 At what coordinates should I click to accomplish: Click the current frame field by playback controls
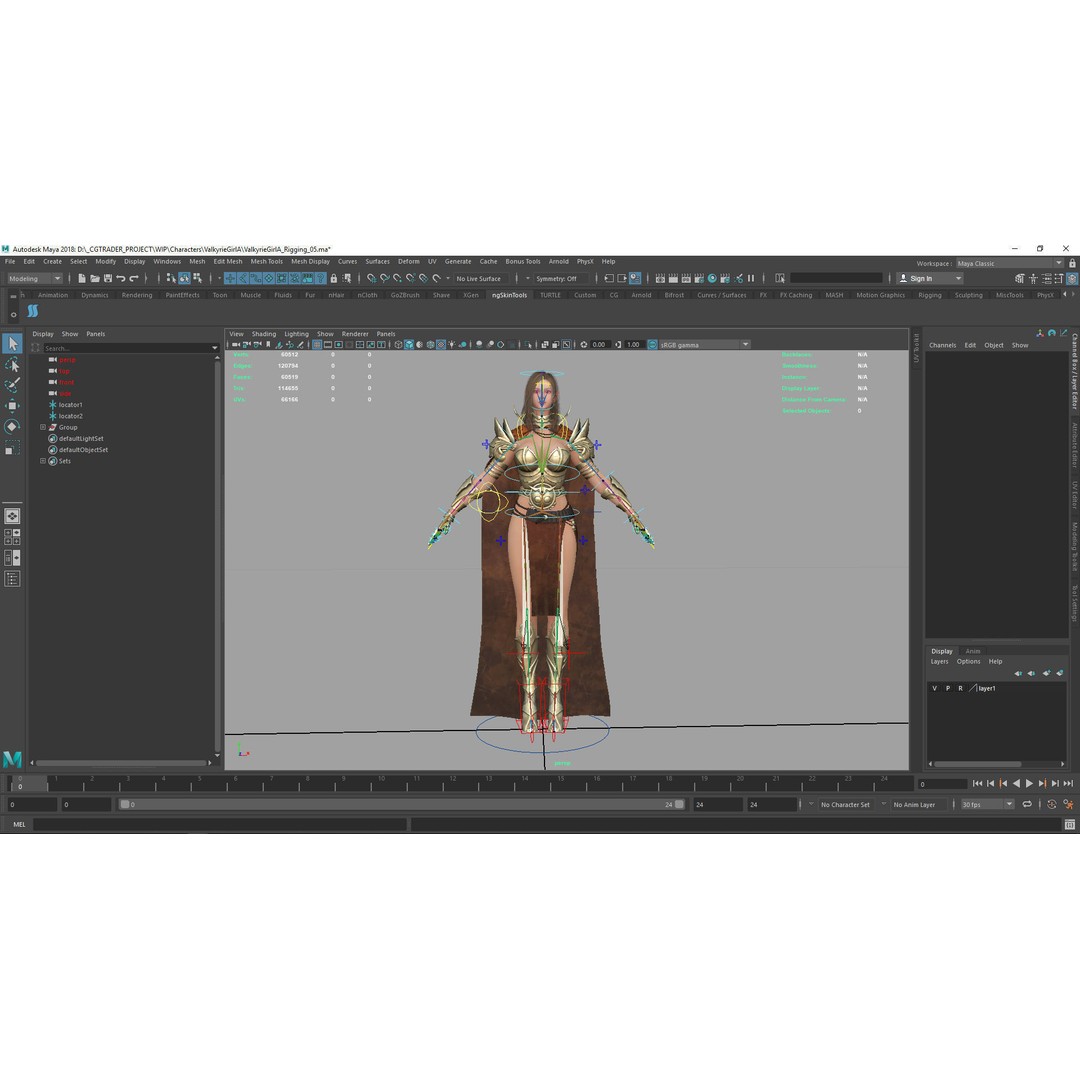pos(942,784)
